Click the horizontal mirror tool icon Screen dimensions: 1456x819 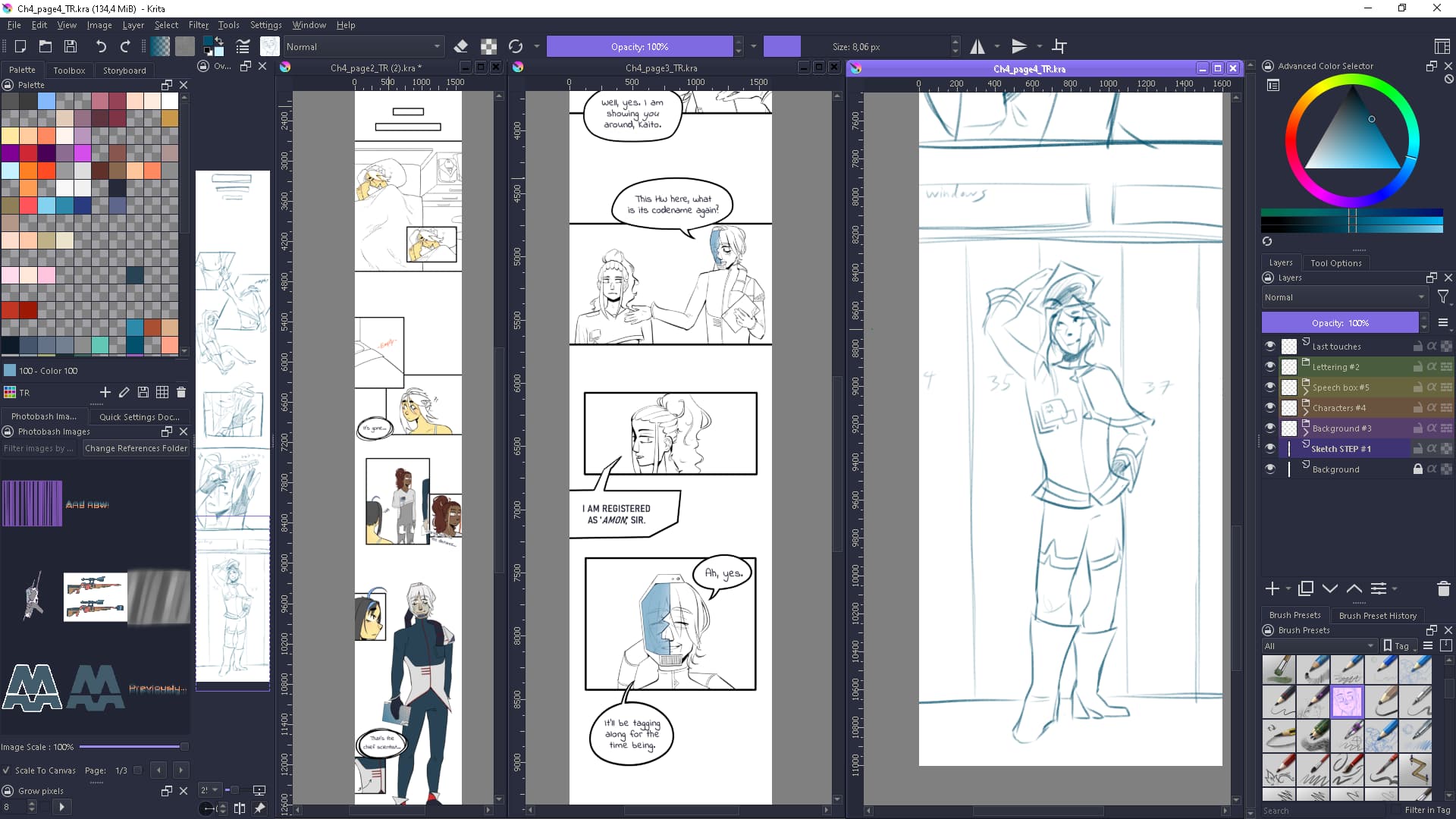(977, 47)
